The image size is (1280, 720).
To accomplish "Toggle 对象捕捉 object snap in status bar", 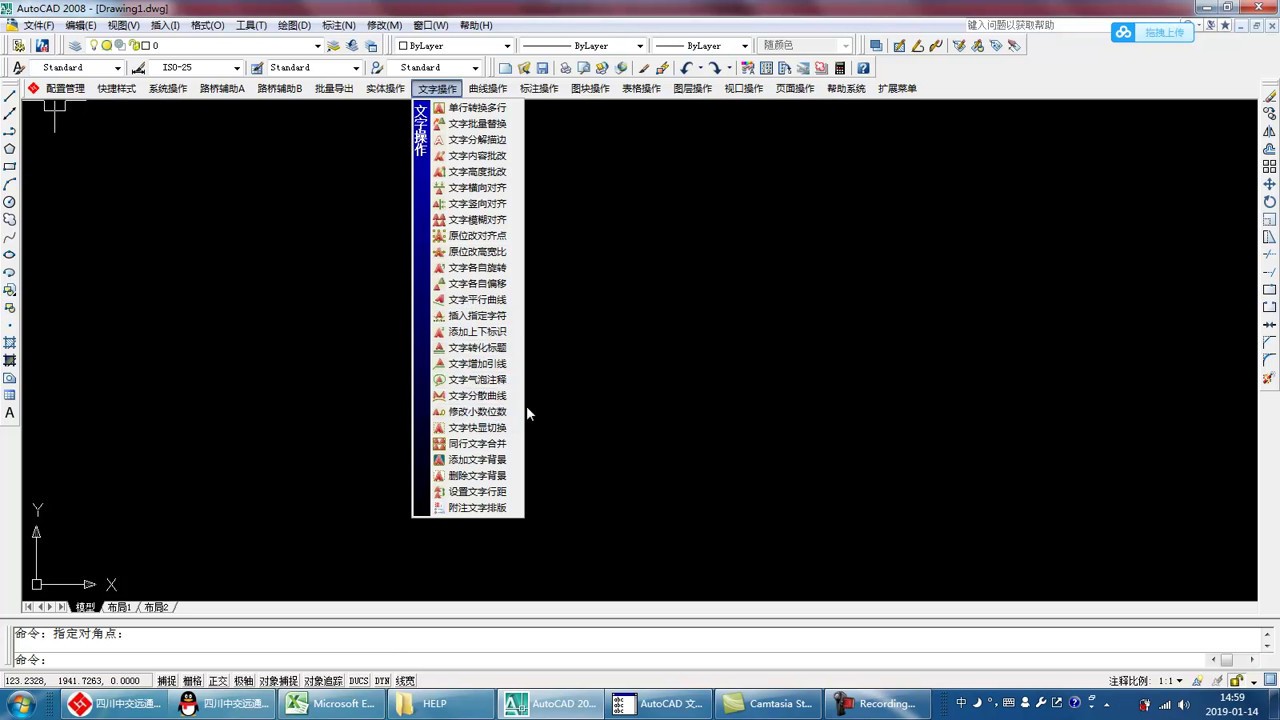I will coord(279,681).
